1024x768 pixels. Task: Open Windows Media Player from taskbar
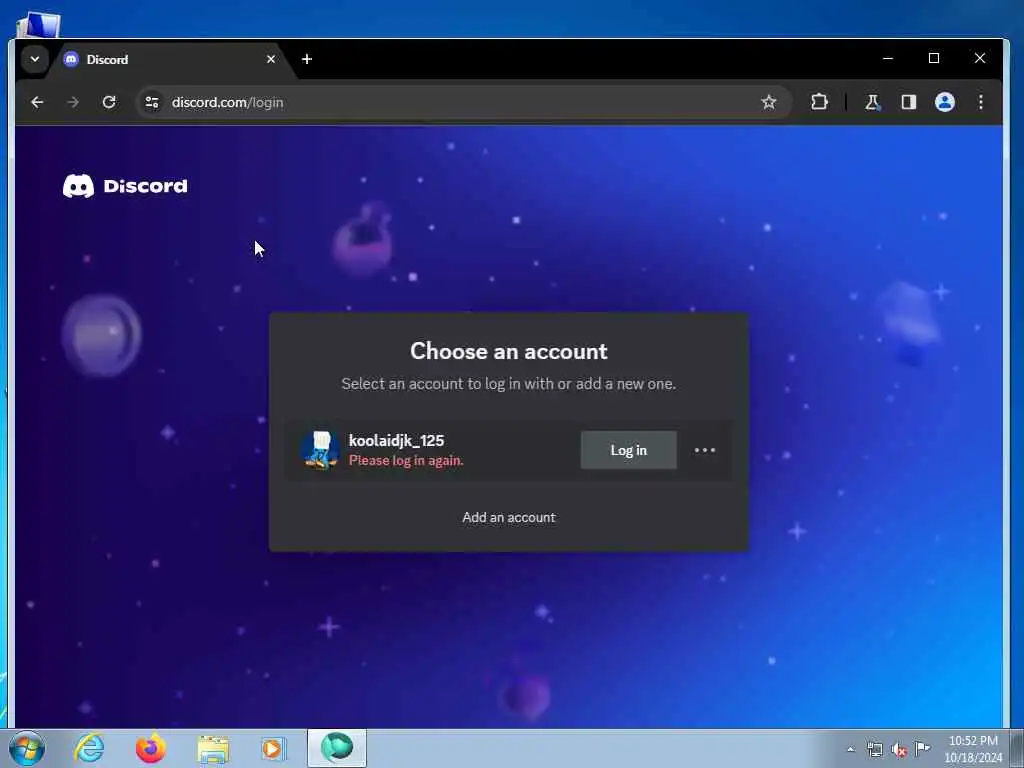tap(273, 748)
